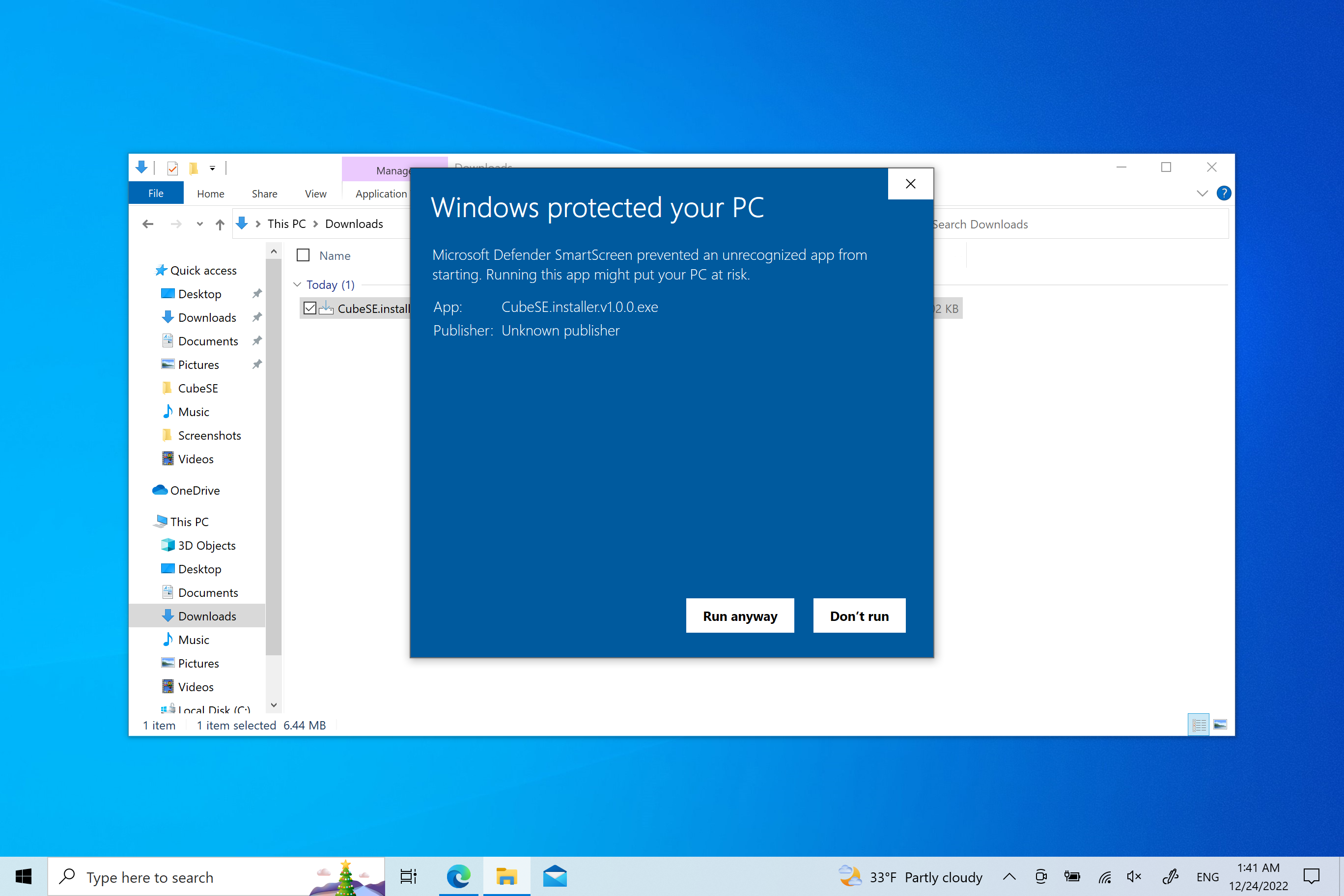Open the Explorer help question mark icon
The image size is (1344, 896).
click(x=1224, y=193)
